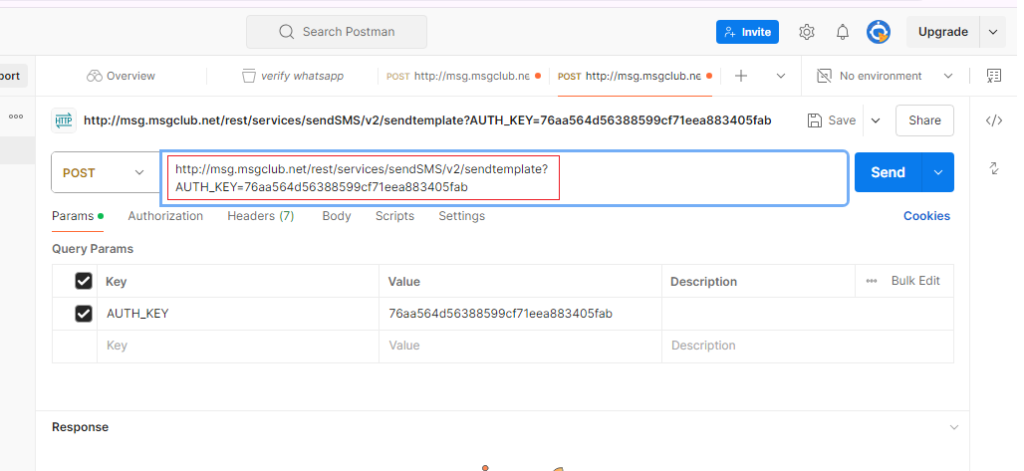Click the Upgrade button
The width and height of the screenshot is (1024, 471).
[942, 32]
